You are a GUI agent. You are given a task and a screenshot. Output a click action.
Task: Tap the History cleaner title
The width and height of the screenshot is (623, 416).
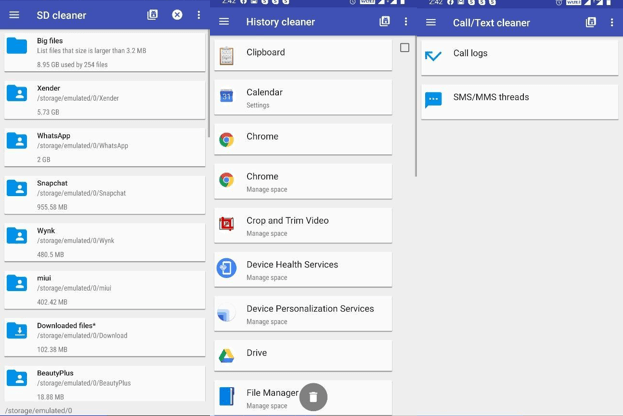tap(281, 22)
